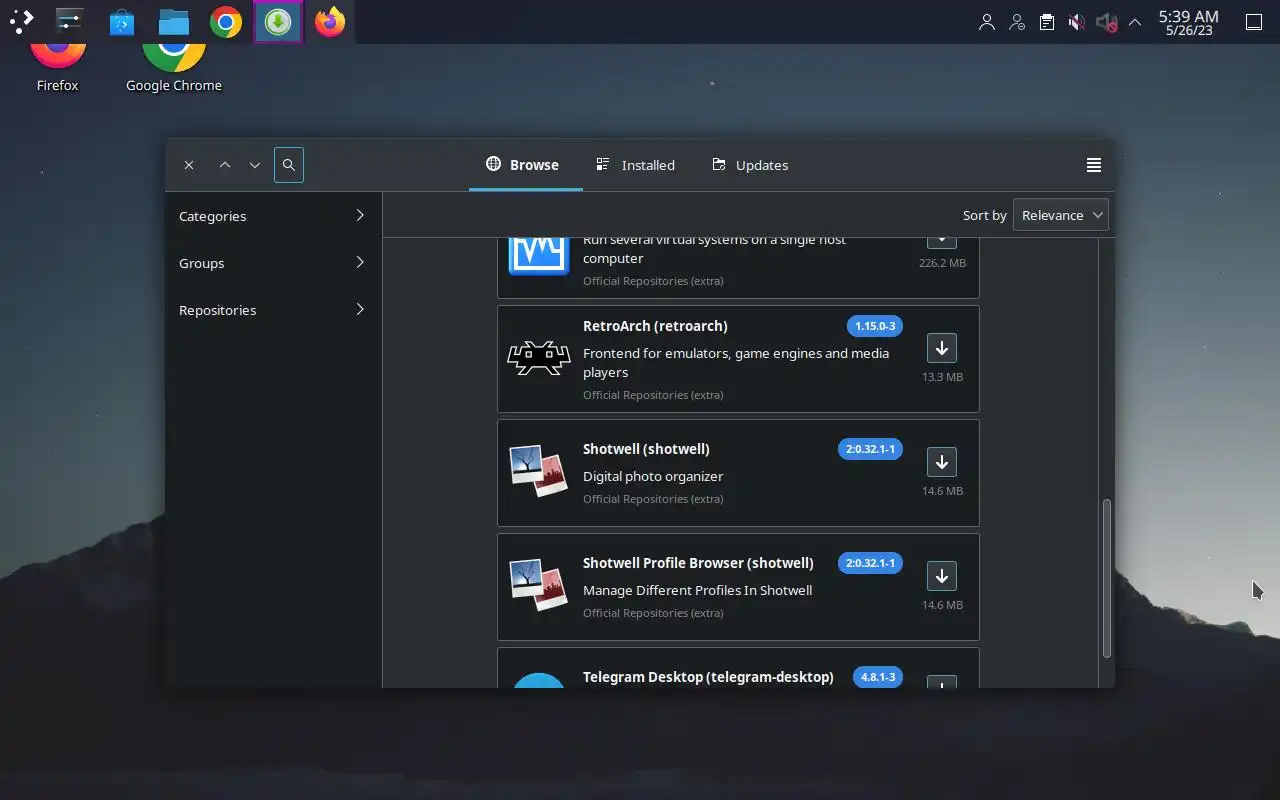This screenshot has height=800, width=1280.
Task: Show hidden system tray icons
Action: tap(1135, 22)
